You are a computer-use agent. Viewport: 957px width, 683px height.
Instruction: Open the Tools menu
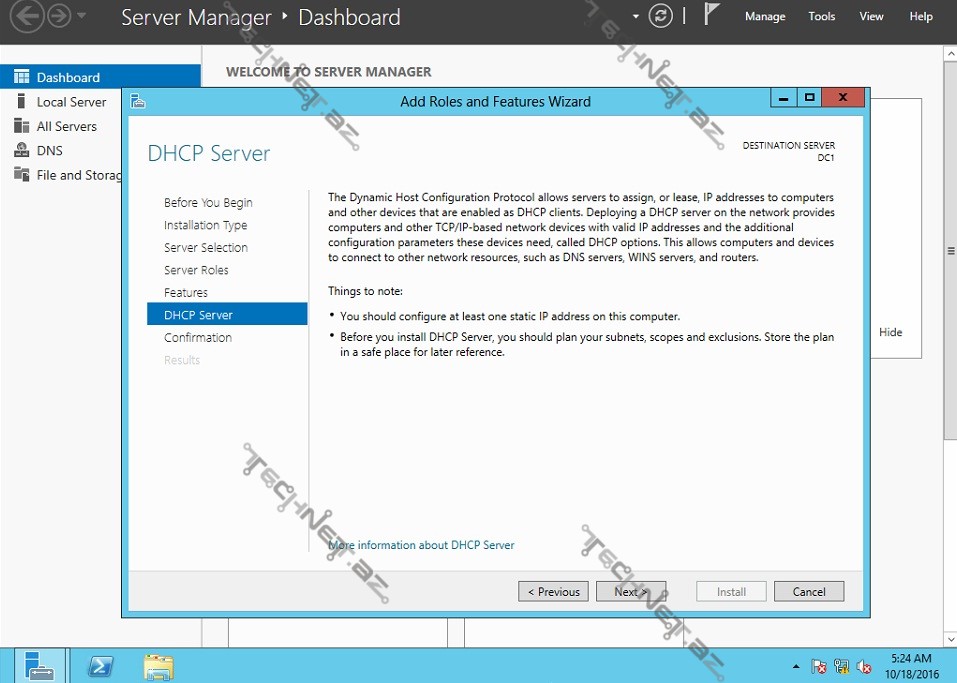[x=821, y=17]
